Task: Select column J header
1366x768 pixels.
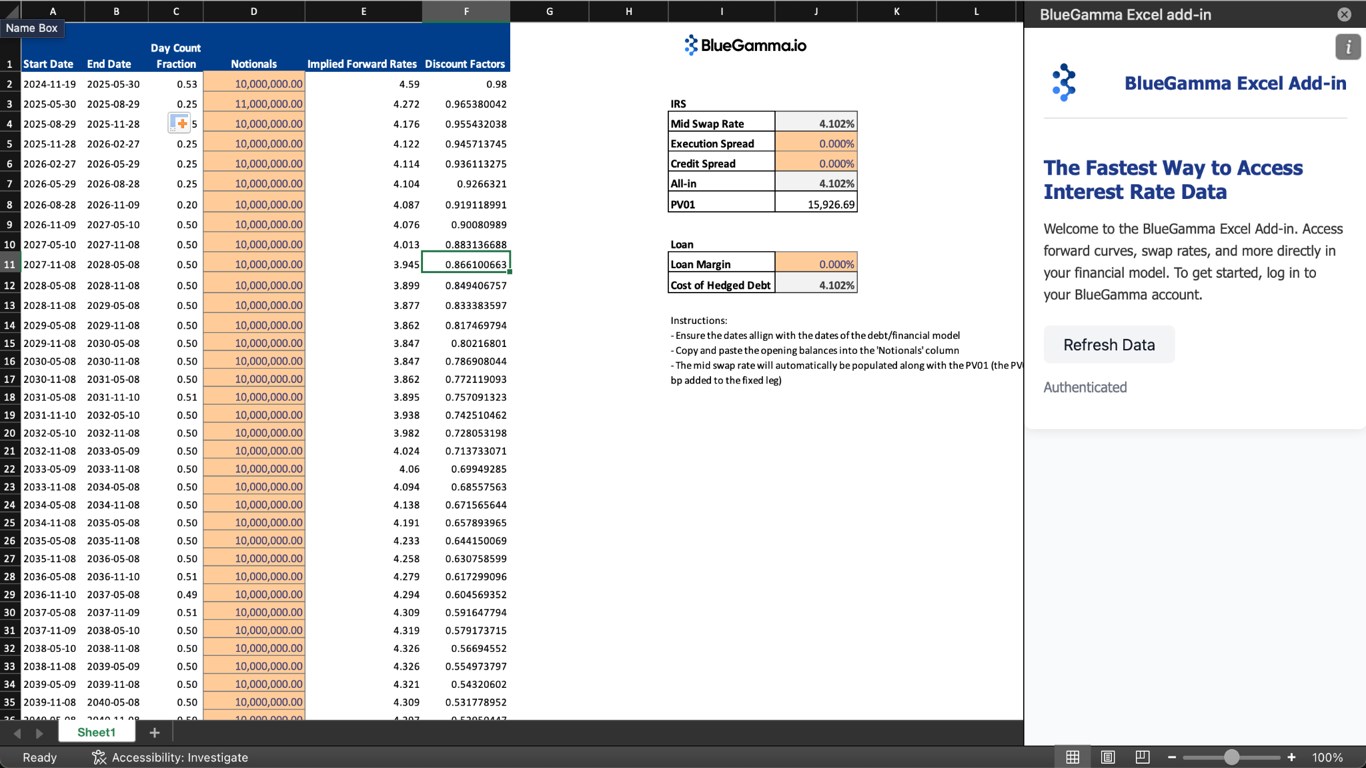Action: tap(816, 11)
